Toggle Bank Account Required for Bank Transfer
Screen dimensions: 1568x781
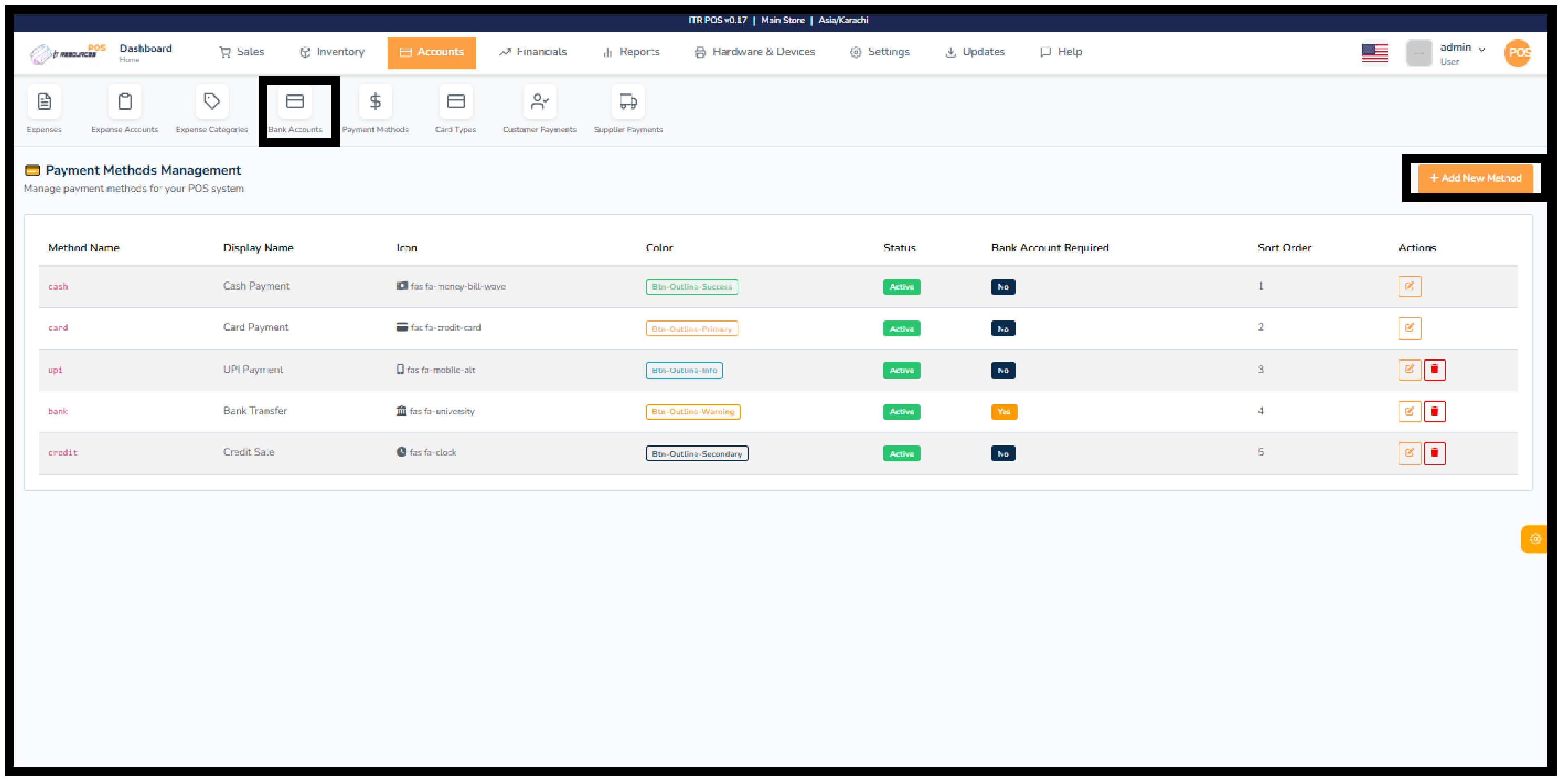coord(1003,411)
